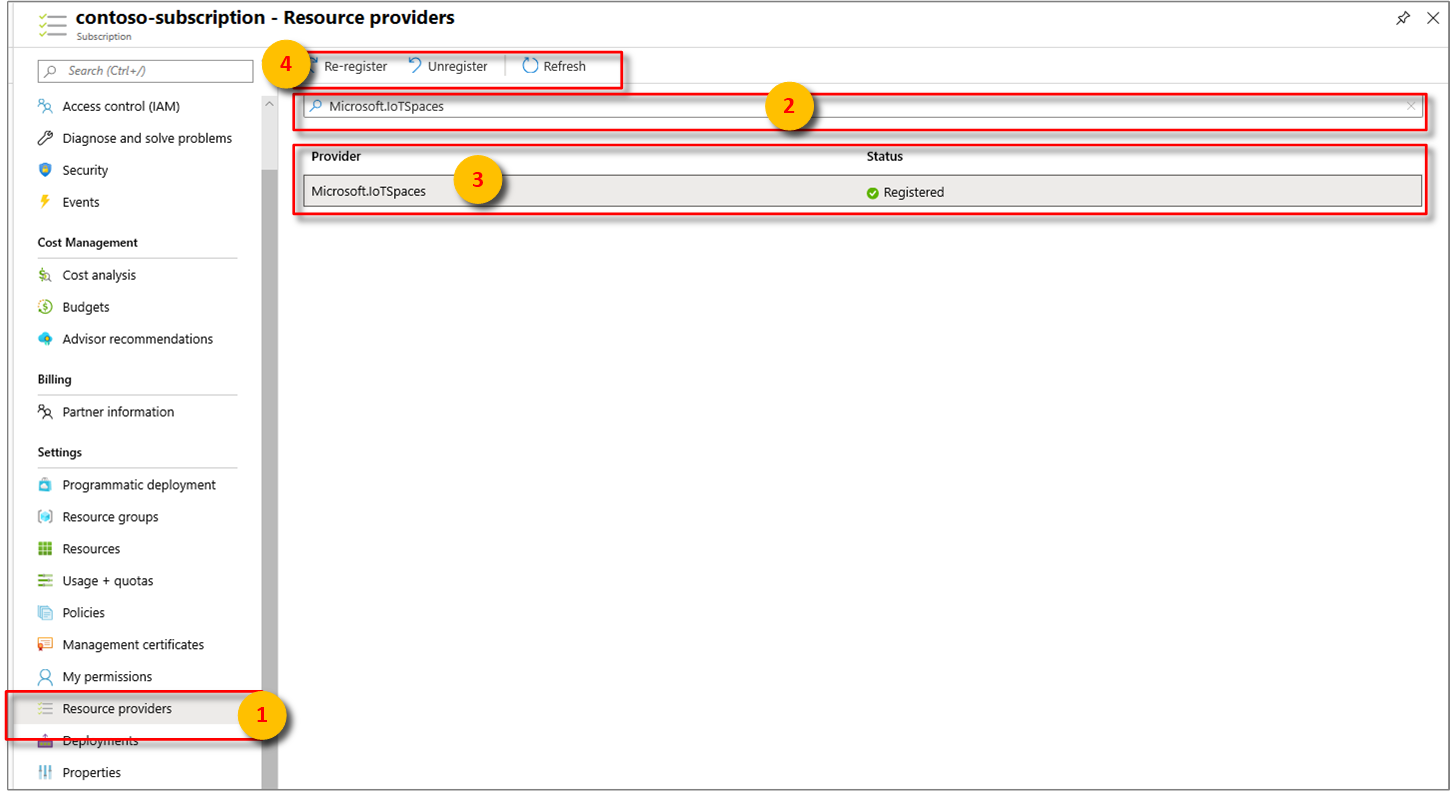Screen dimensions: 1451x791
Task: Click the Cost analysis icon
Action: pos(45,275)
